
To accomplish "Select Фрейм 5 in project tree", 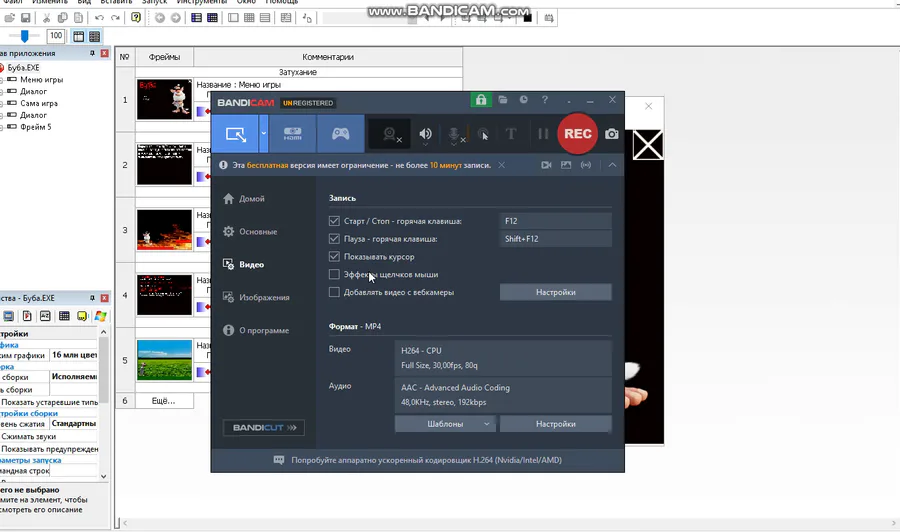I will coord(36,127).
